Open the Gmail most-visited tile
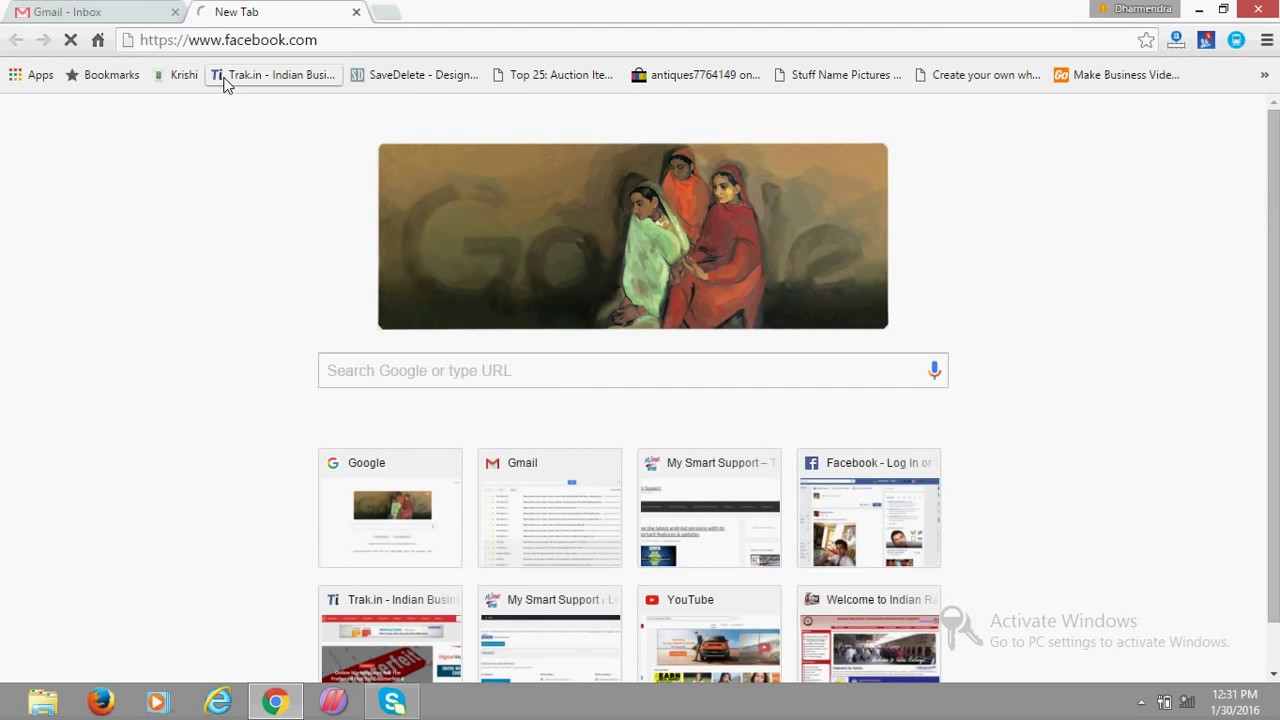Image resolution: width=1280 pixels, height=720 pixels. (550, 508)
